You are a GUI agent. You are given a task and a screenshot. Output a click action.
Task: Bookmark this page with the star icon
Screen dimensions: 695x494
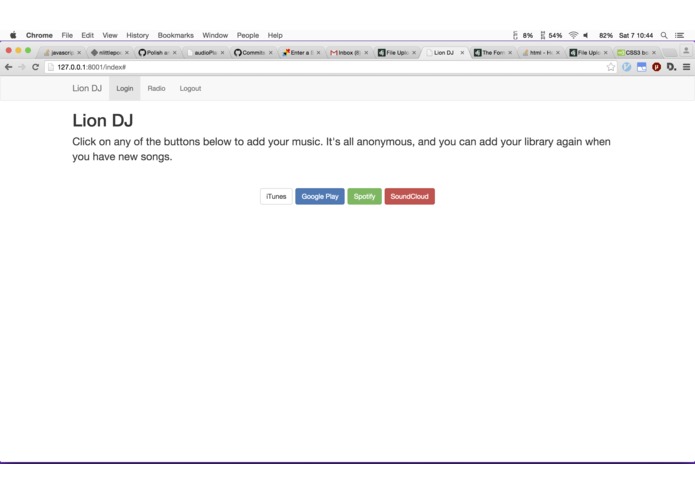coord(611,67)
